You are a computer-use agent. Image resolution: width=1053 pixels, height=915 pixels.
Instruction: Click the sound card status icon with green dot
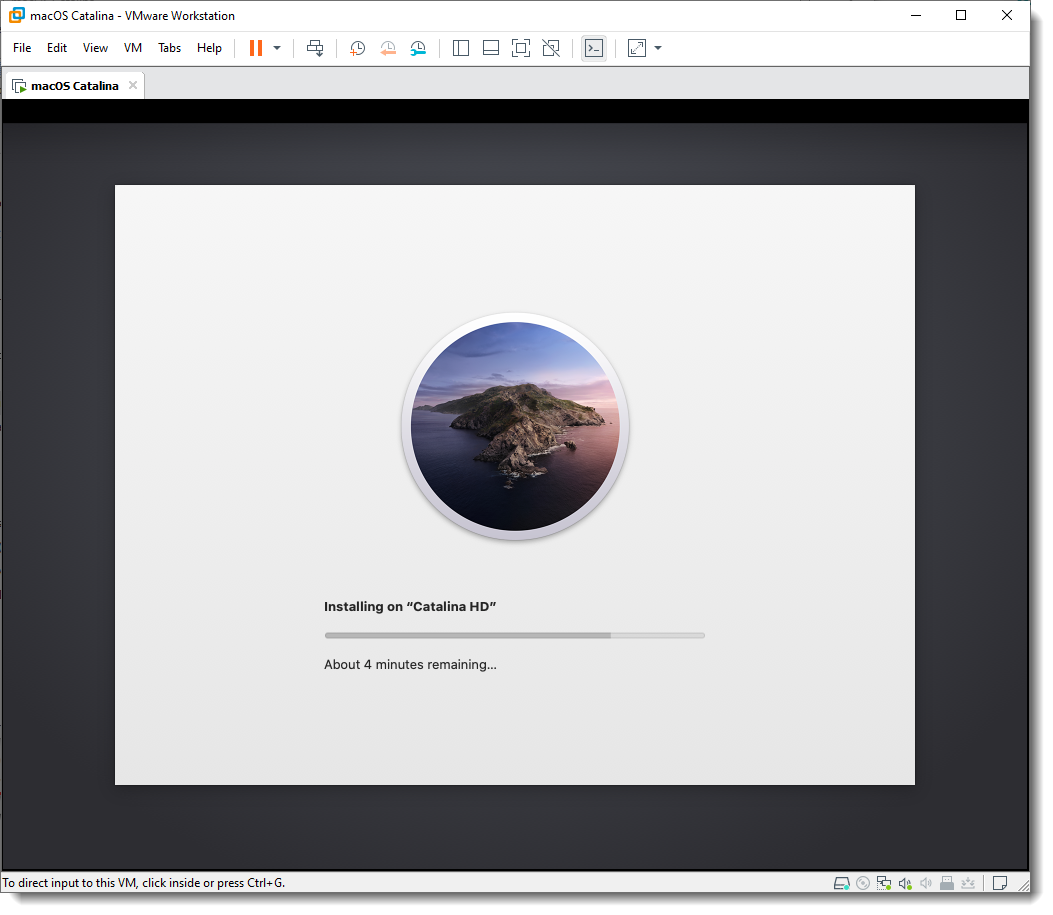point(905,884)
